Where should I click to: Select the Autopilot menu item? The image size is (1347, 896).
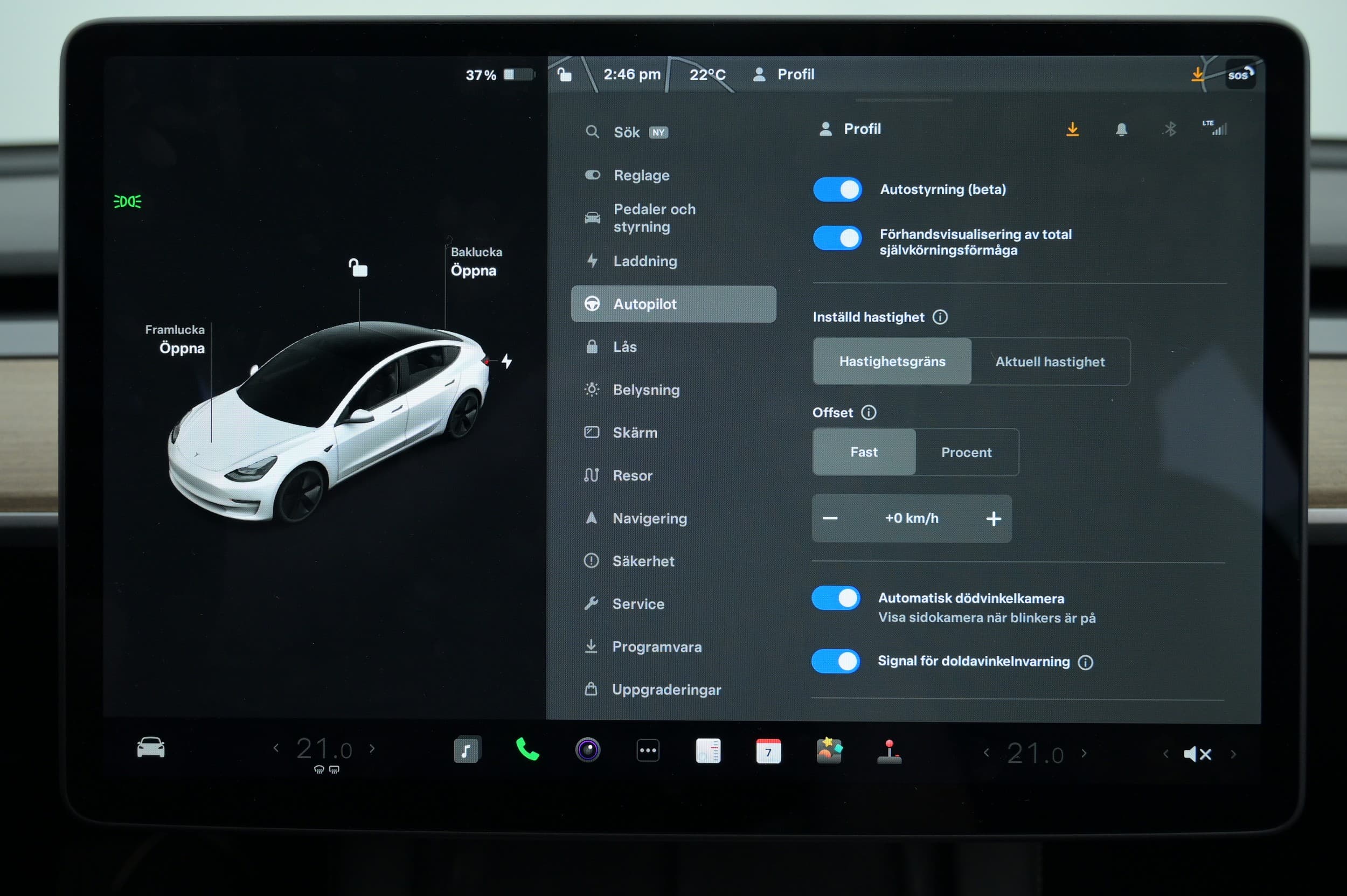coord(674,304)
